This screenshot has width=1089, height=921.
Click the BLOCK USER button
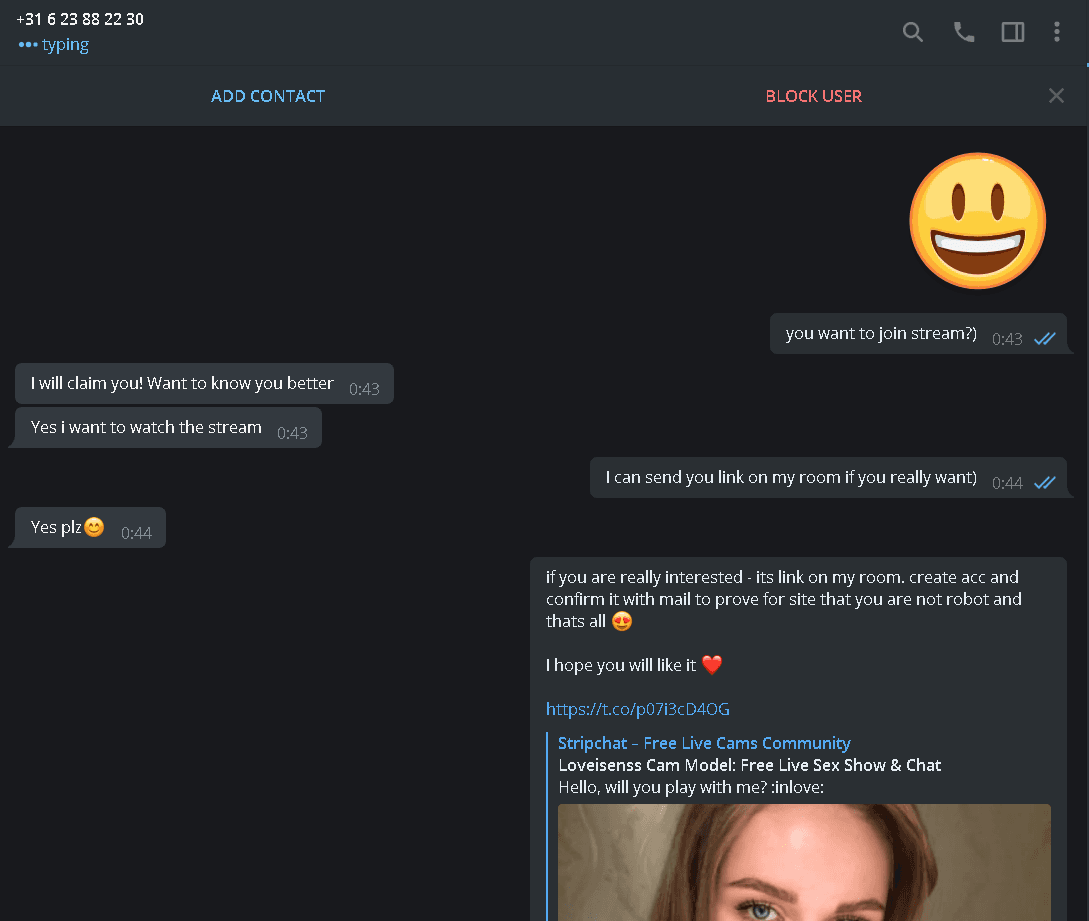[813, 96]
